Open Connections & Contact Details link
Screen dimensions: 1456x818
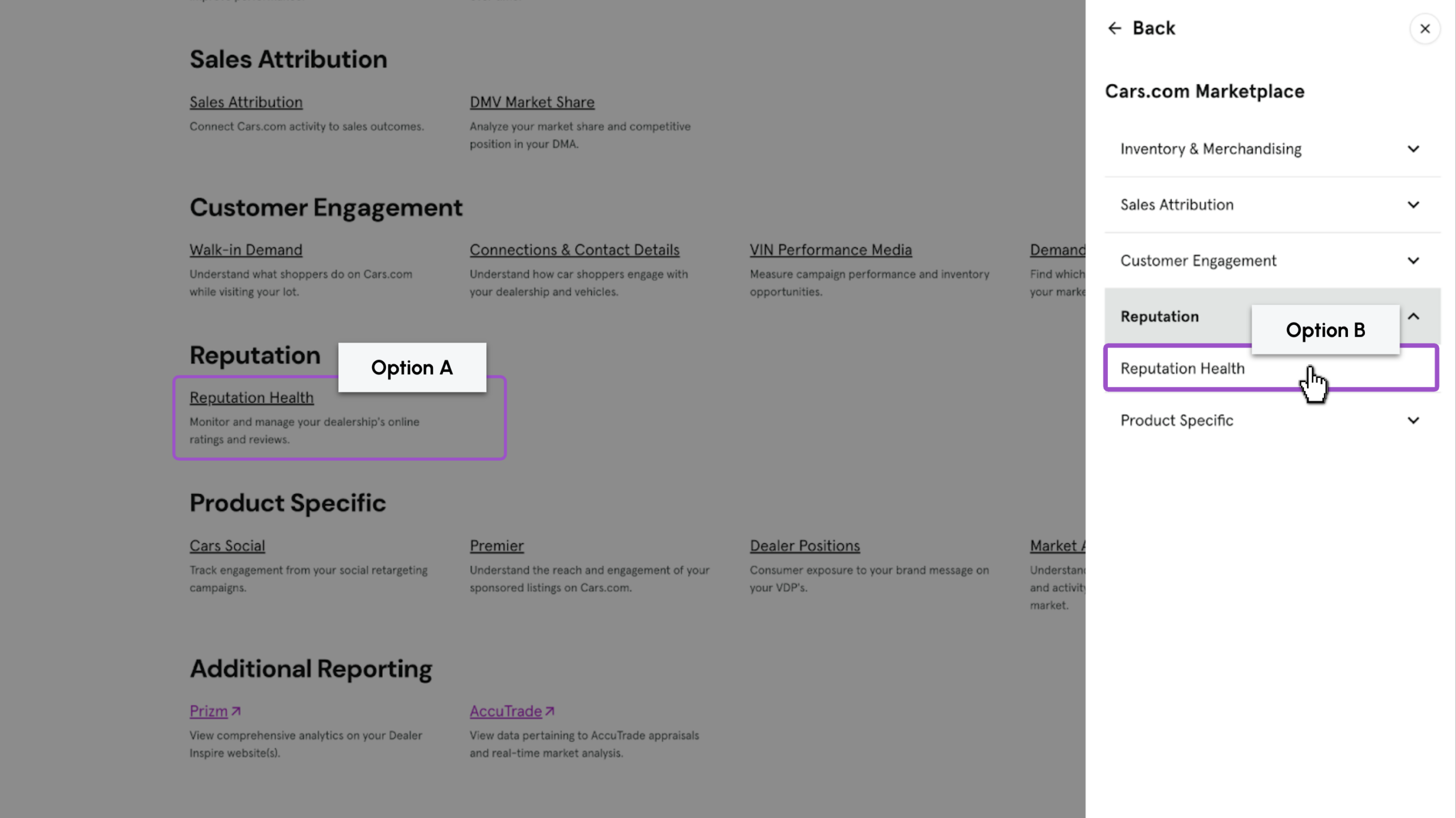coord(574,250)
